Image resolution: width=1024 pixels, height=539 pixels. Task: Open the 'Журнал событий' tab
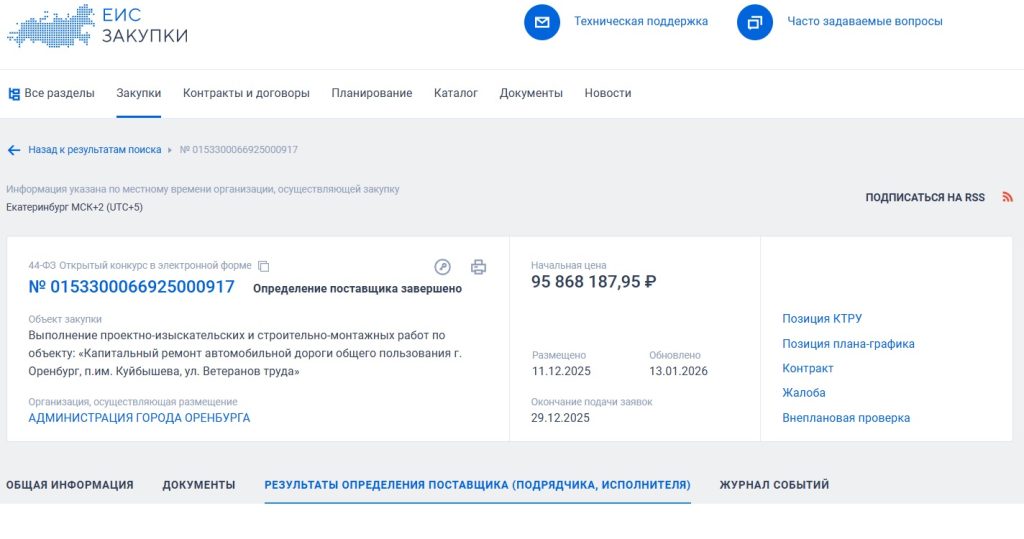pyautogui.click(x=774, y=485)
